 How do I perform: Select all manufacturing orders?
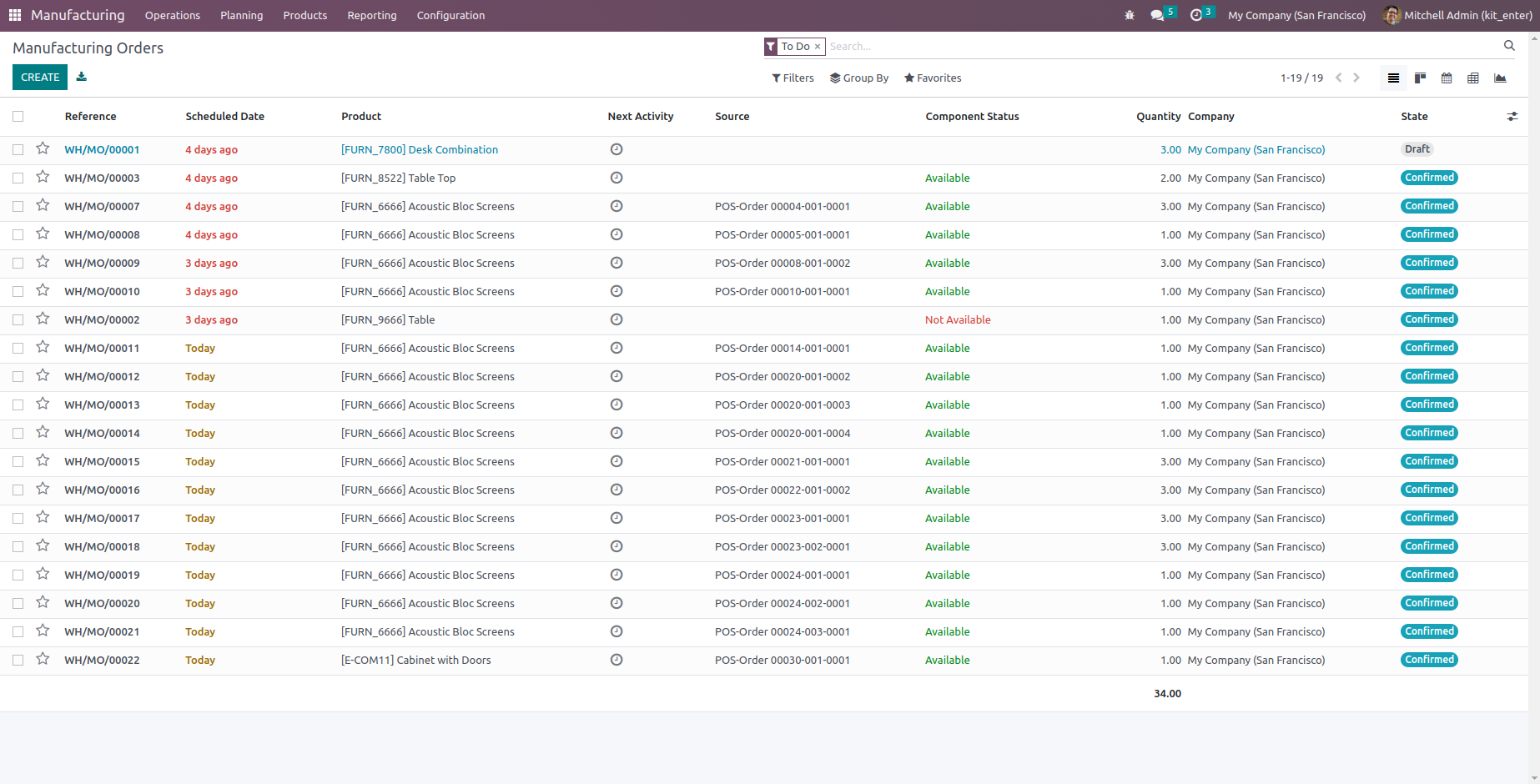coord(18,116)
